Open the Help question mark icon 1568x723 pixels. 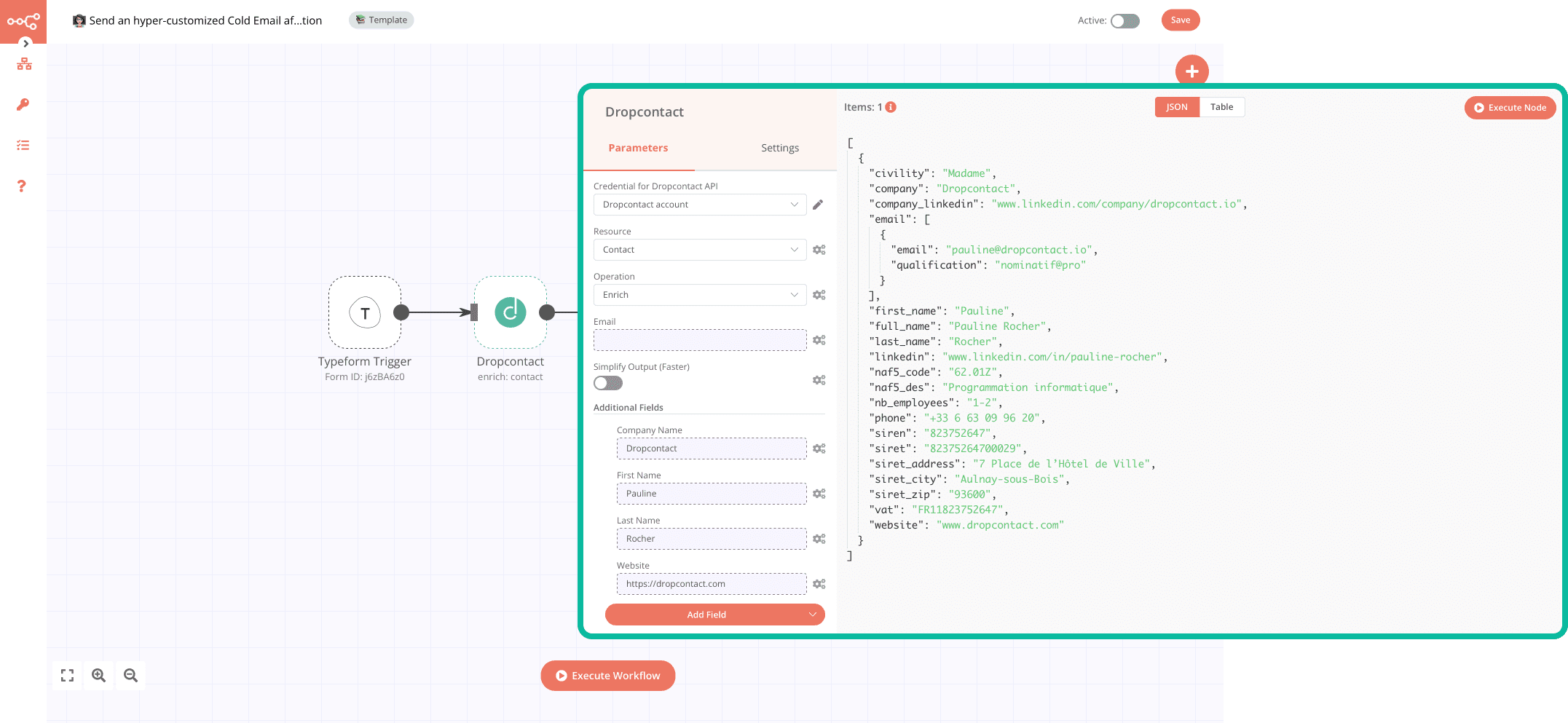[x=22, y=186]
